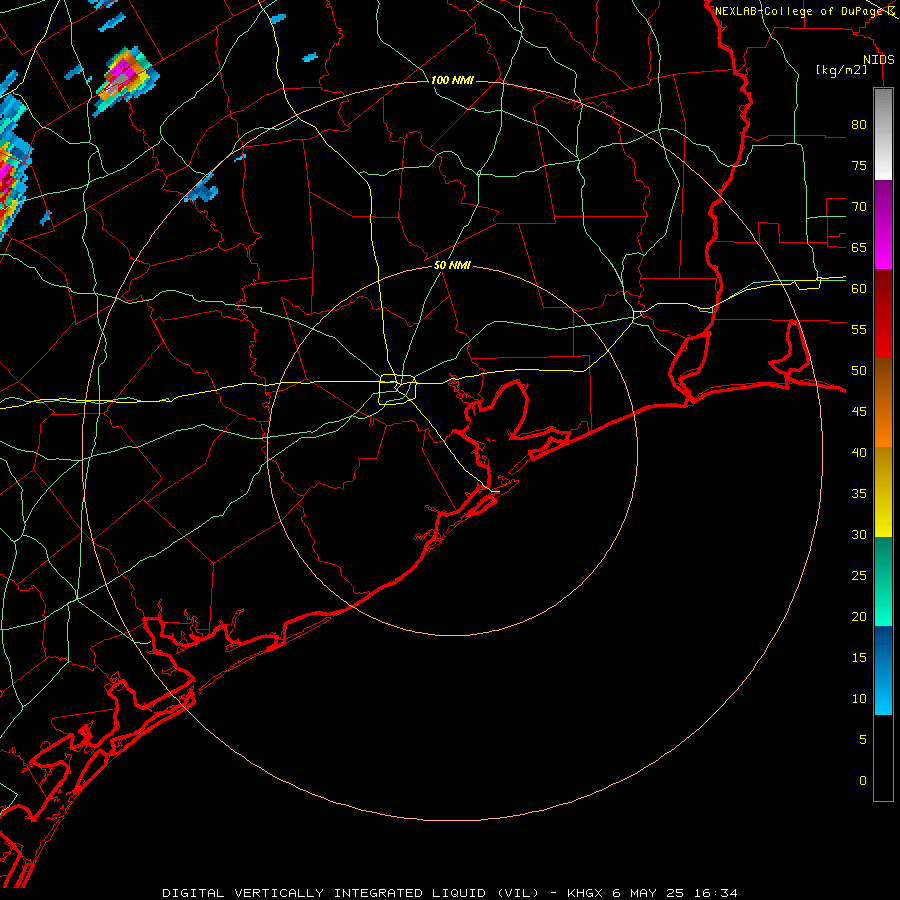
Task: Select the 50 value on the VIL scale
Action: coord(859,370)
